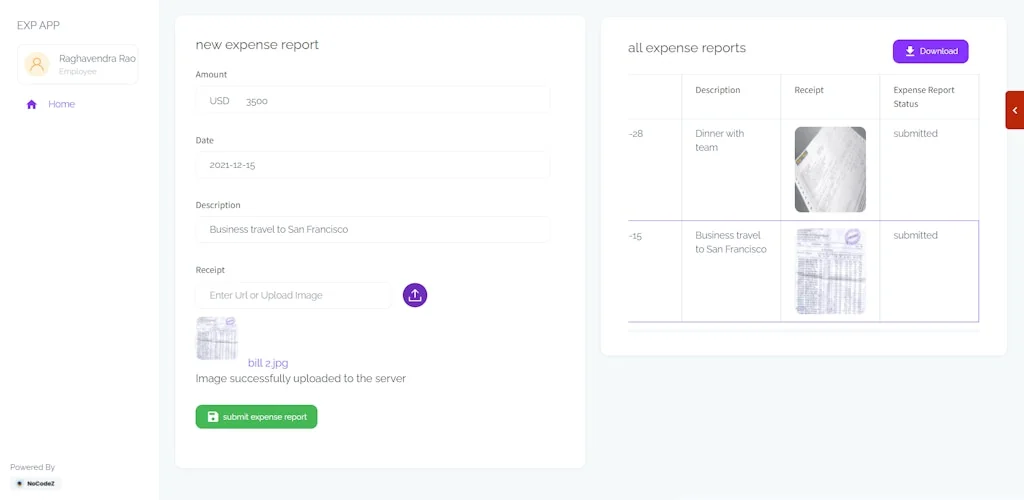This screenshot has height=500, width=1024.
Task: Click the Date field showing 2021-12-15
Action: [372, 165]
